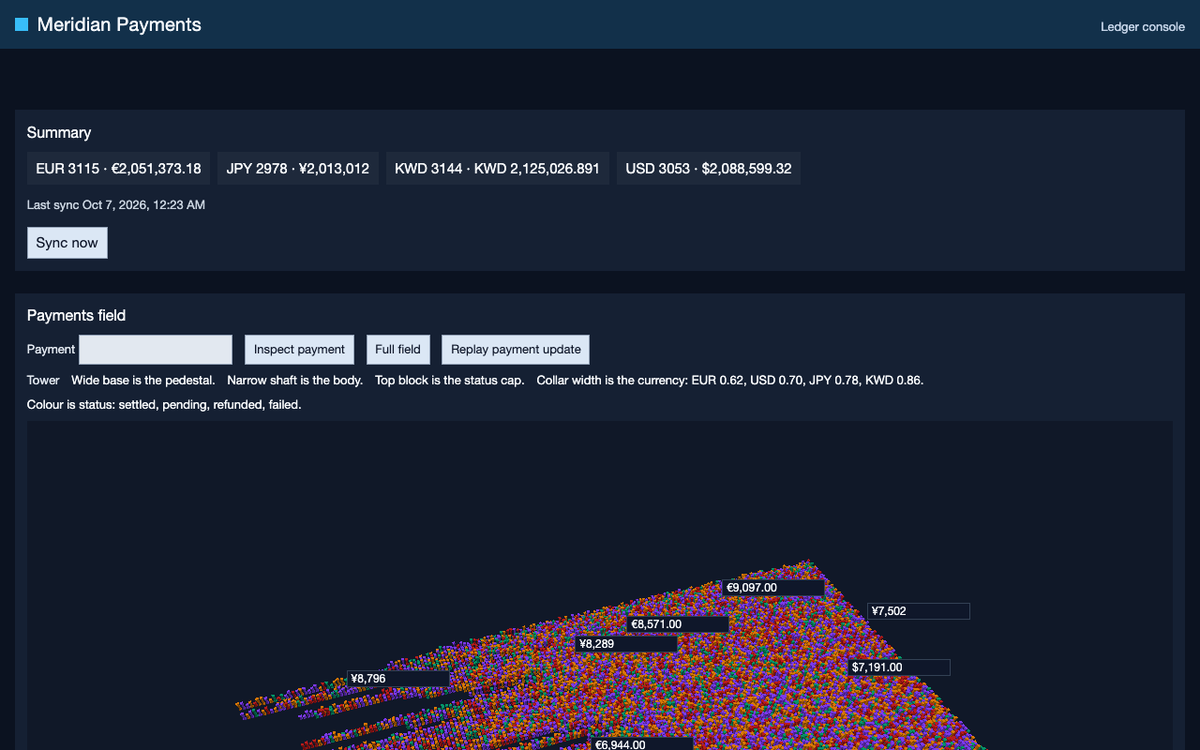
Task: Select the KWD 3144 summary chip
Action: pyautogui.click(x=498, y=168)
